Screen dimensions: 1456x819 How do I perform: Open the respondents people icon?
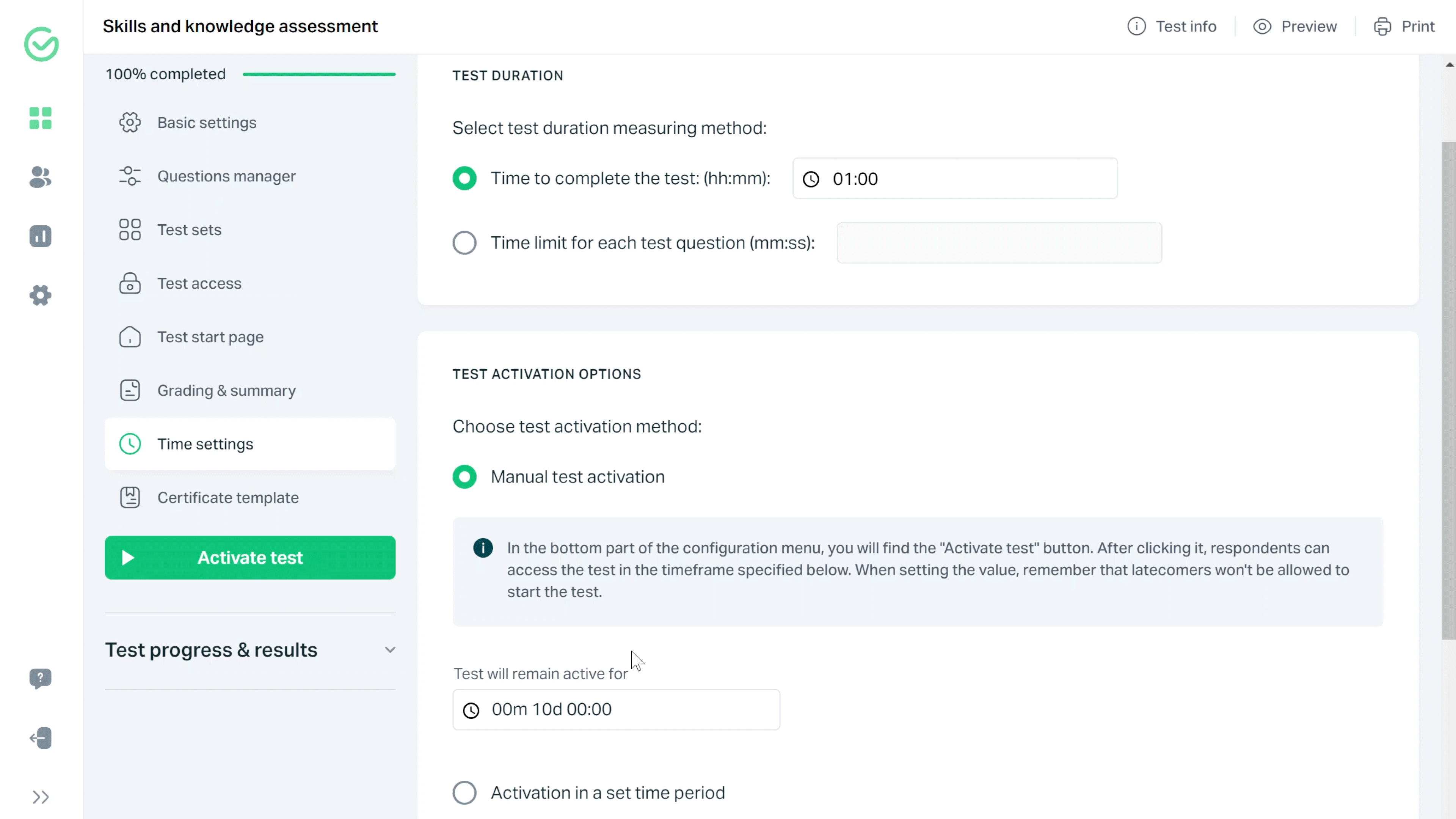tap(40, 177)
